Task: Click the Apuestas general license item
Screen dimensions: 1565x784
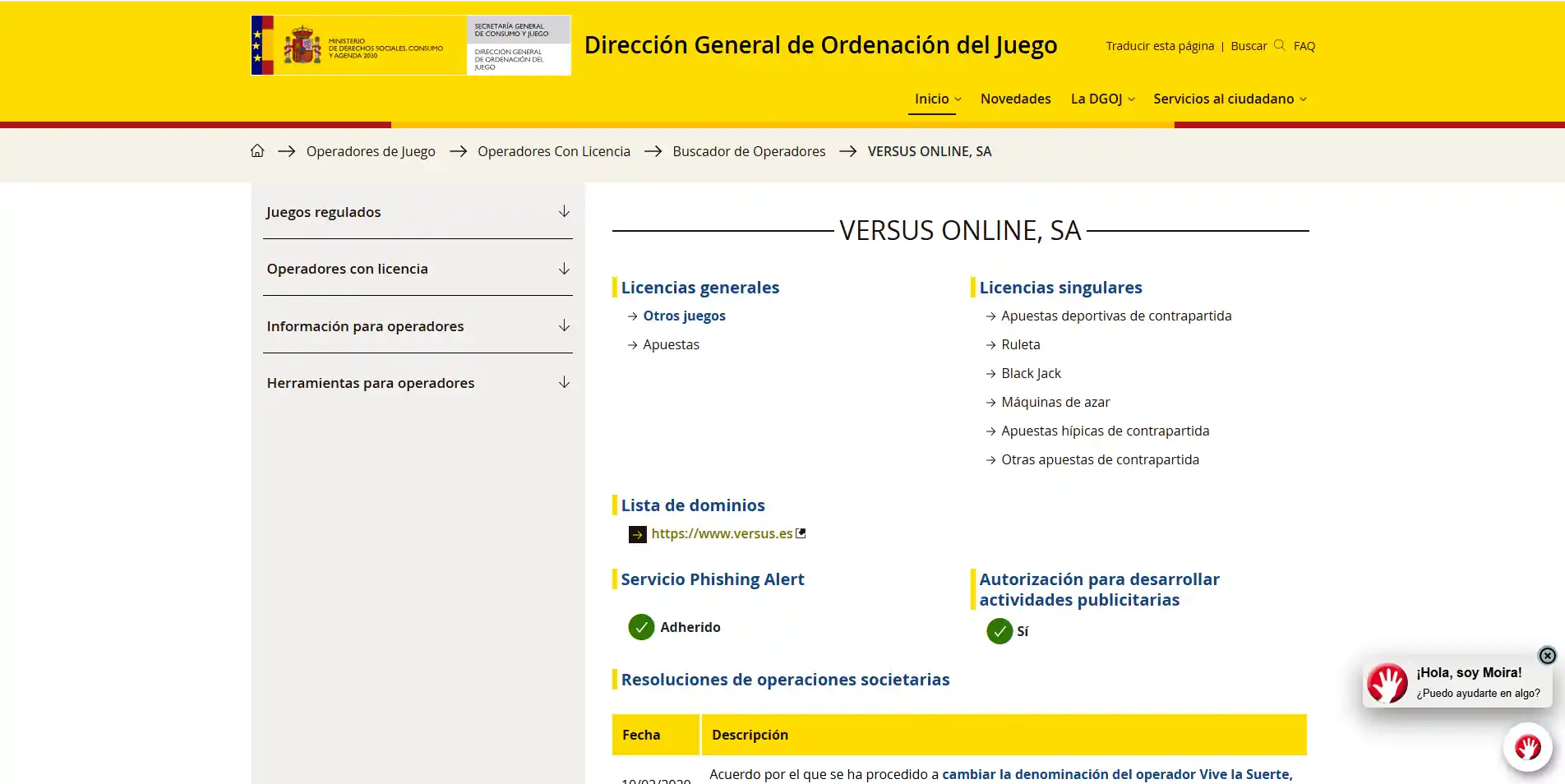Action: [x=671, y=344]
